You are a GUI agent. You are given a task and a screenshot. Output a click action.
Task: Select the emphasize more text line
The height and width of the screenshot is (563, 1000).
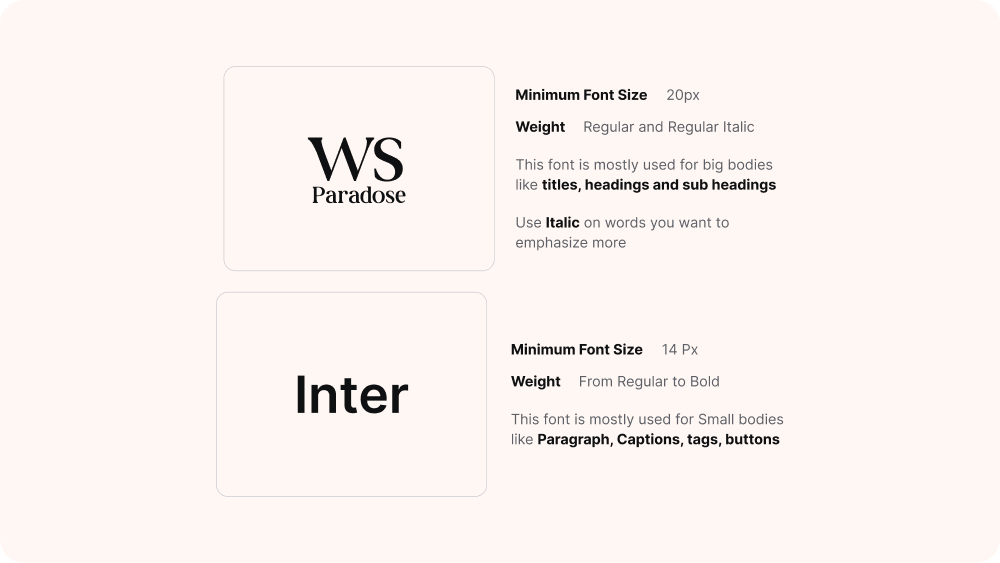pyautogui.click(x=570, y=243)
